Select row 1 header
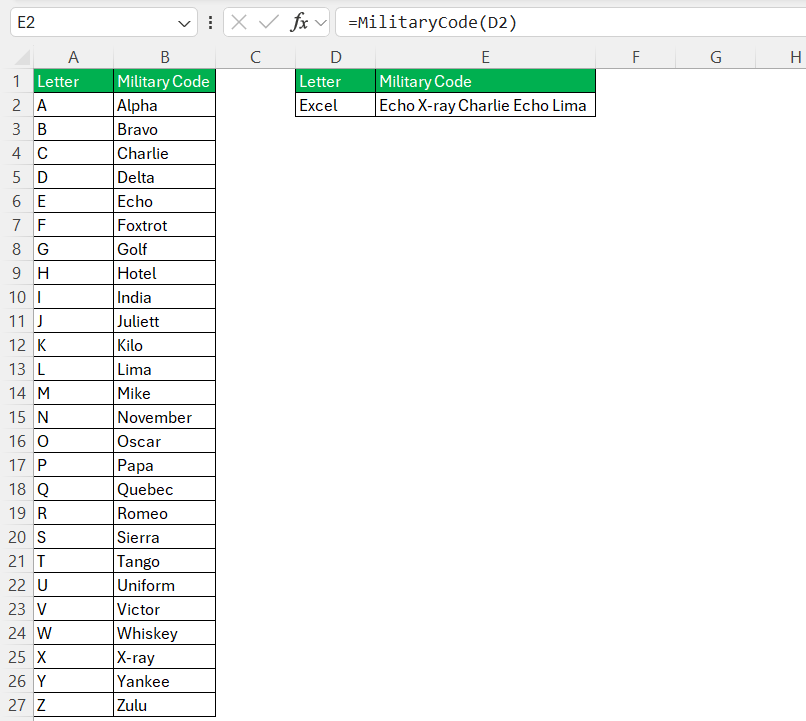The width and height of the screenshot is (806, 721). click(17, 81)
